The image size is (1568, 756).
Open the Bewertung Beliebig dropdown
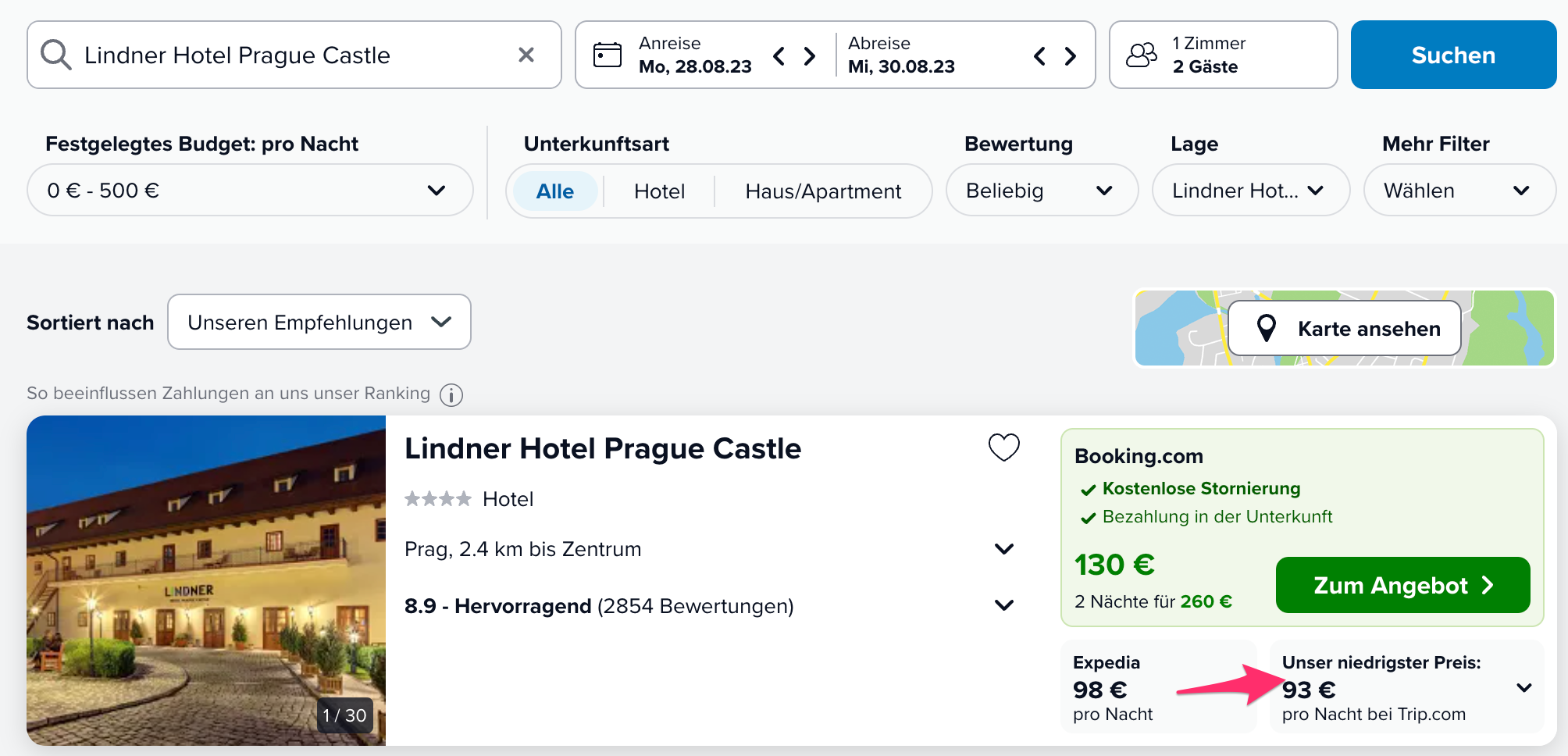[1042, 191]
